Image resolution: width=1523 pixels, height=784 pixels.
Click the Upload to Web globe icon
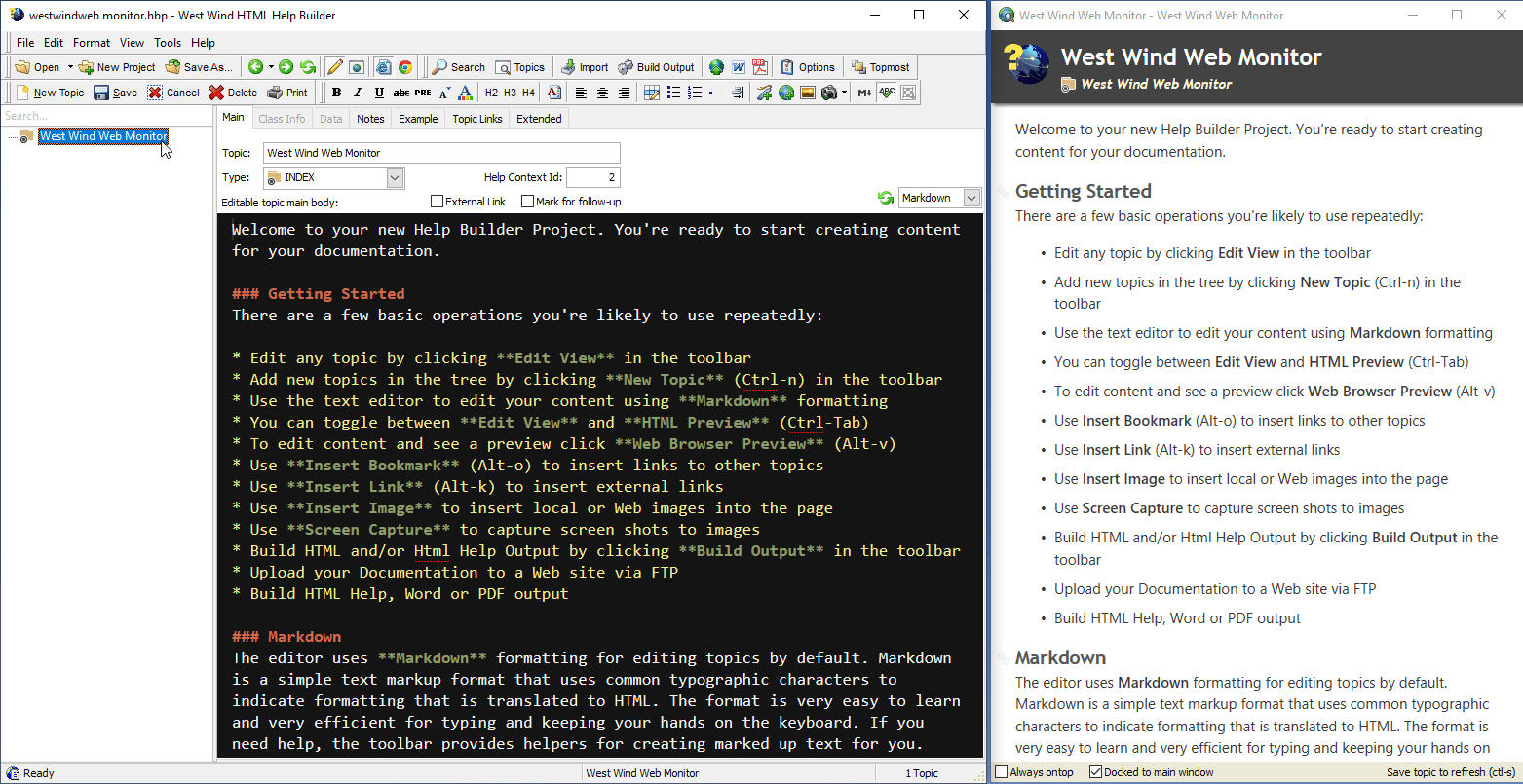click(x=716, y=67)
